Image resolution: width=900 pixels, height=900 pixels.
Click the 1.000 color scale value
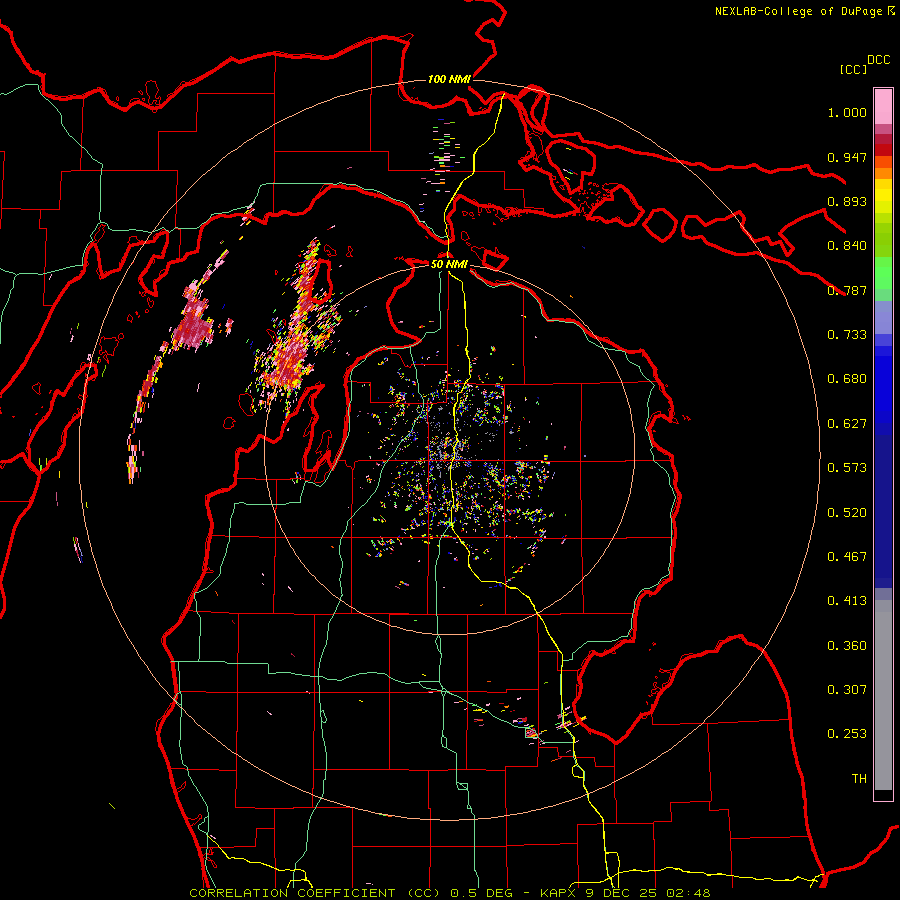tap(847, 112)
